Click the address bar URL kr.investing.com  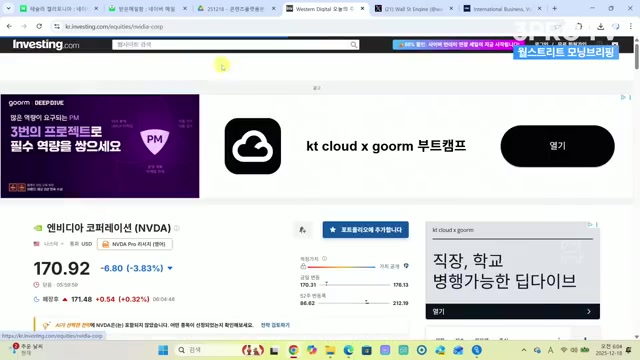pyautogui.click(x=114, y=27)
